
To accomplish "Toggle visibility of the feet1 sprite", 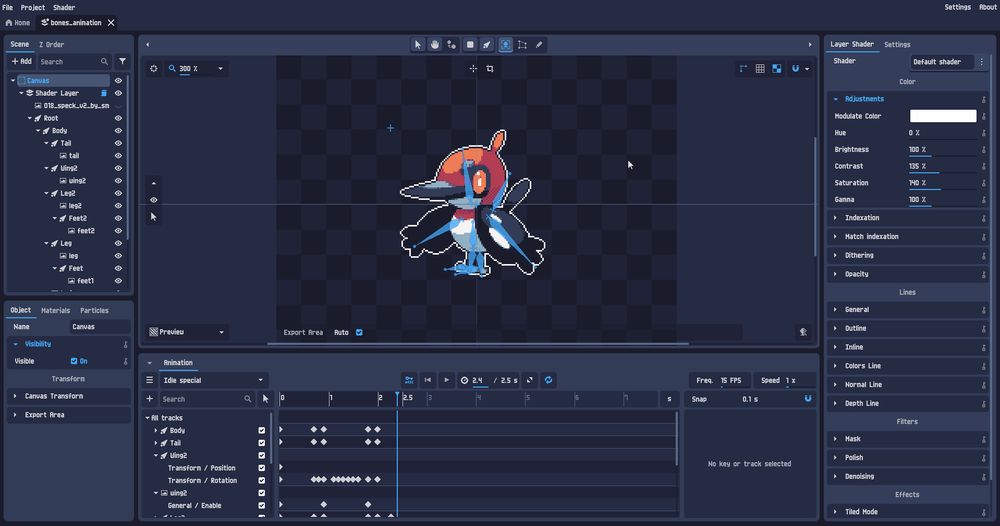I will (118, 281).
